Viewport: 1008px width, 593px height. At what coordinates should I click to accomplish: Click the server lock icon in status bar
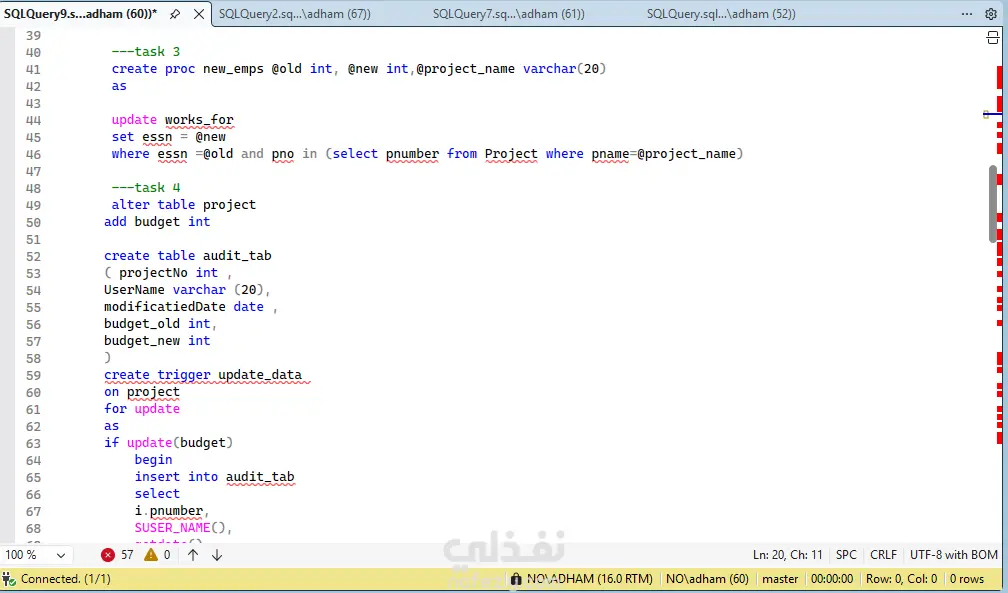[516, 579]
